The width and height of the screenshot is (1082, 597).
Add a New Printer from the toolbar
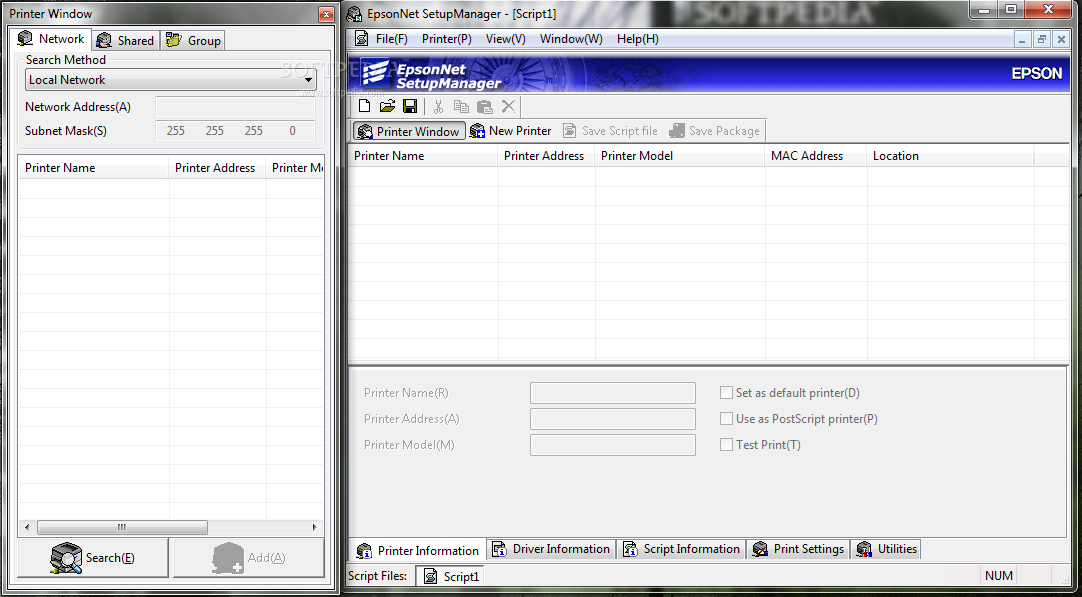511,131
